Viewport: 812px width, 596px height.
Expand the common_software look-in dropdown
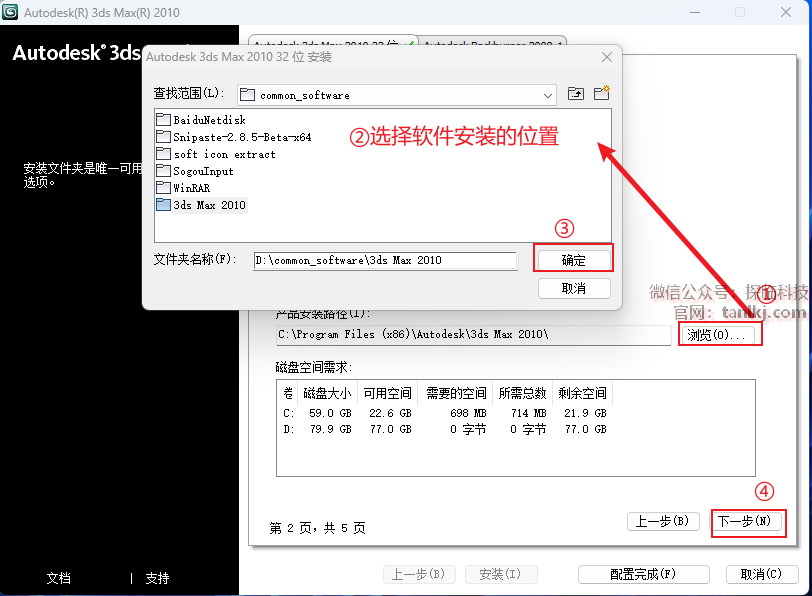point(547,95)
